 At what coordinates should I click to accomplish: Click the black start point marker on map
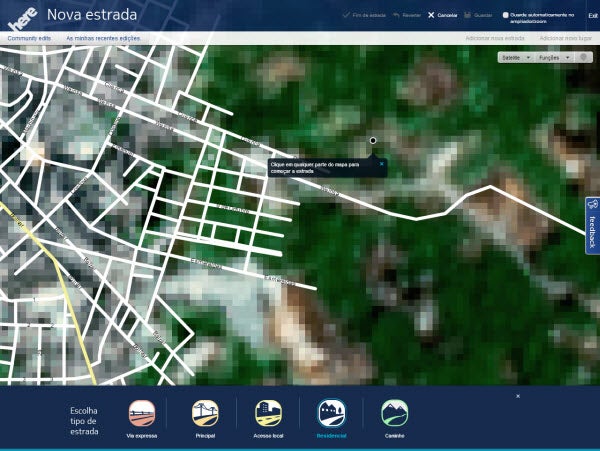click(373, 141)
